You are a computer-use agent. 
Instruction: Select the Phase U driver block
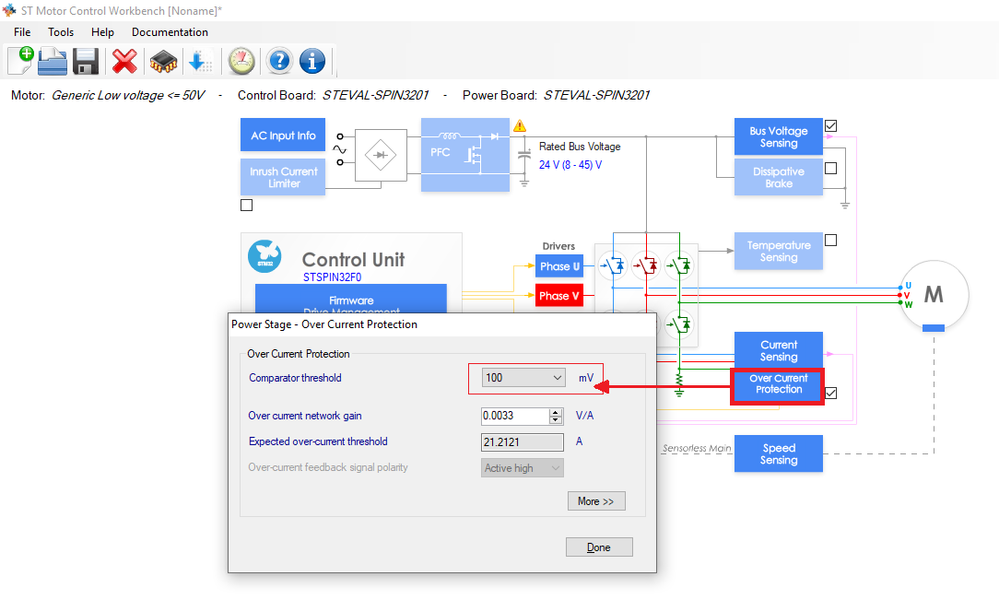[559, 266]
